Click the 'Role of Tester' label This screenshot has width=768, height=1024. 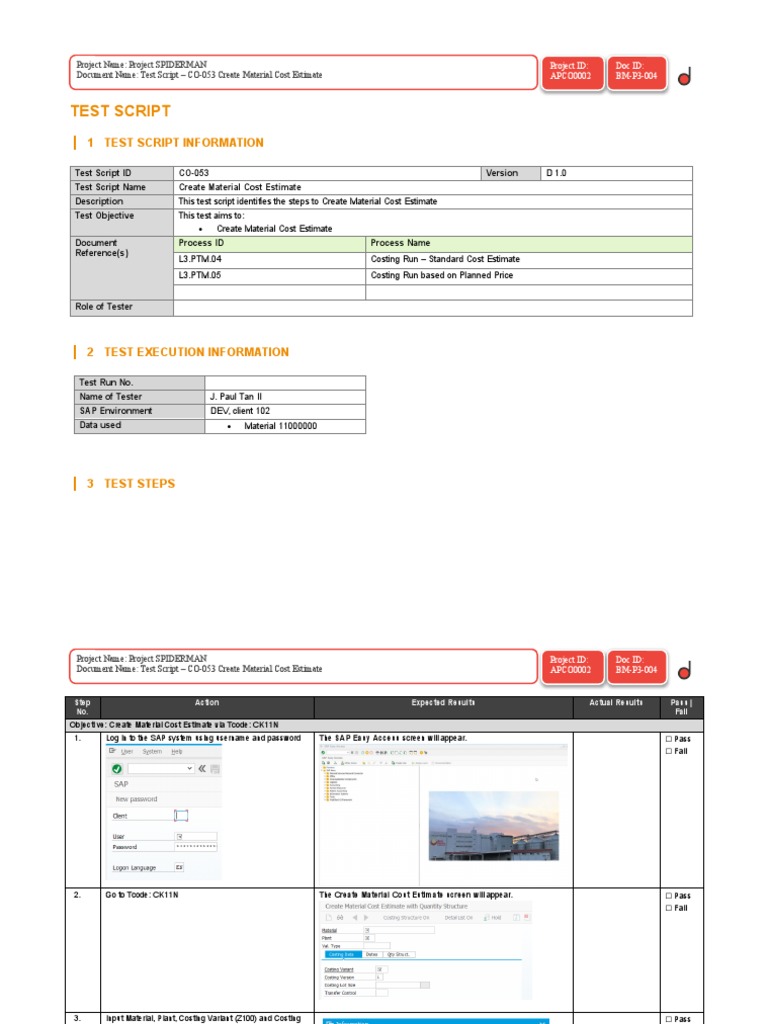pyautogui.click(x=104, y=306)
